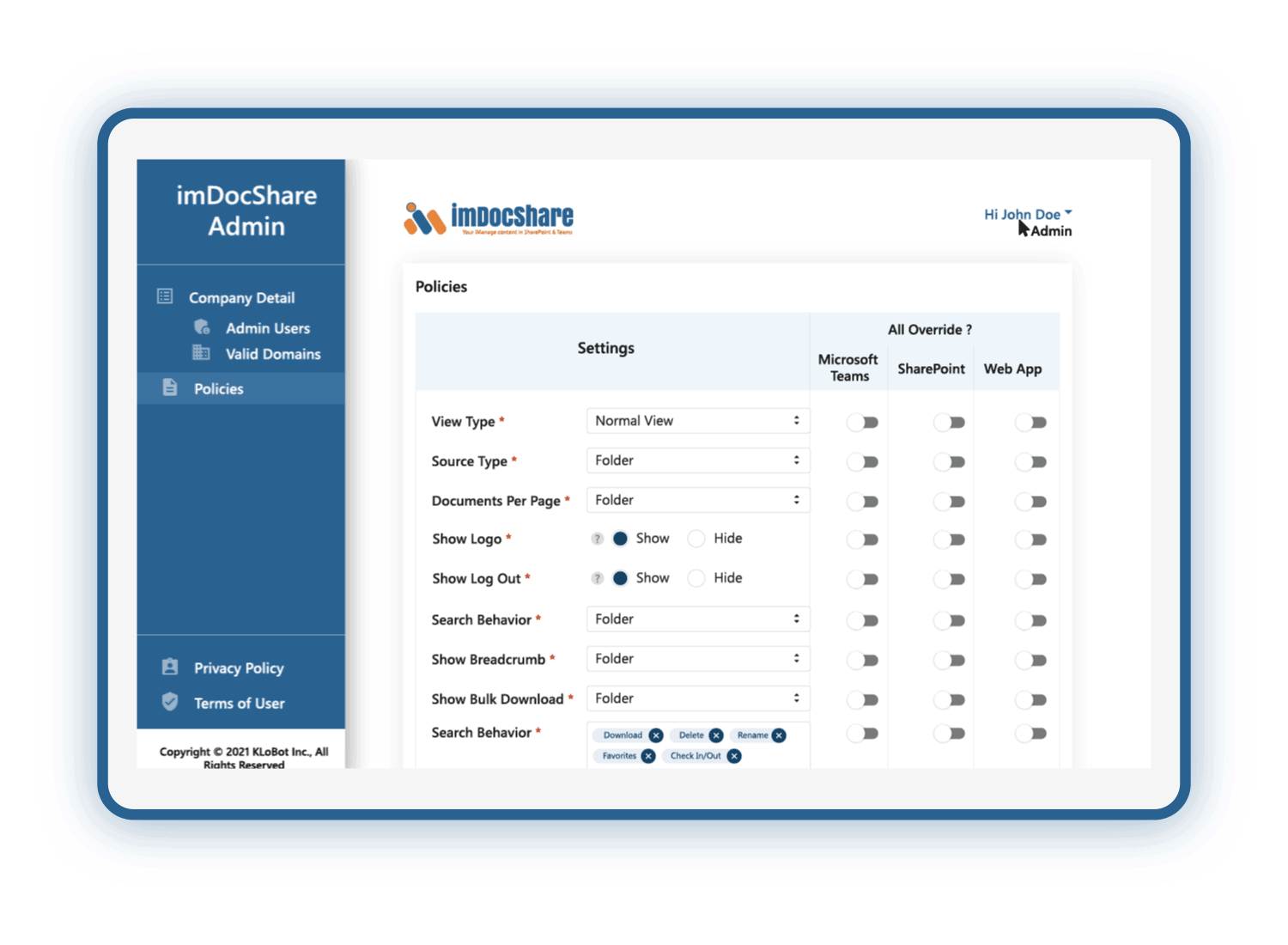Toggle SharePoint override for View Type
1288x945 pixels.
pyautogui.click(x=949, y=422)
